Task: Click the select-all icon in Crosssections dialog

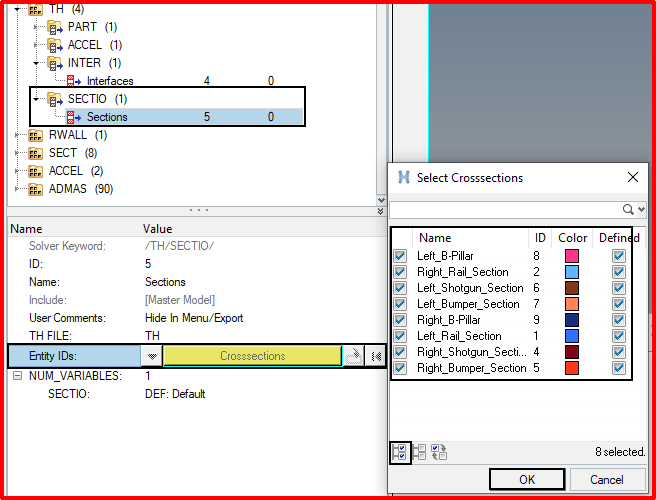Action: pos(400,453)
